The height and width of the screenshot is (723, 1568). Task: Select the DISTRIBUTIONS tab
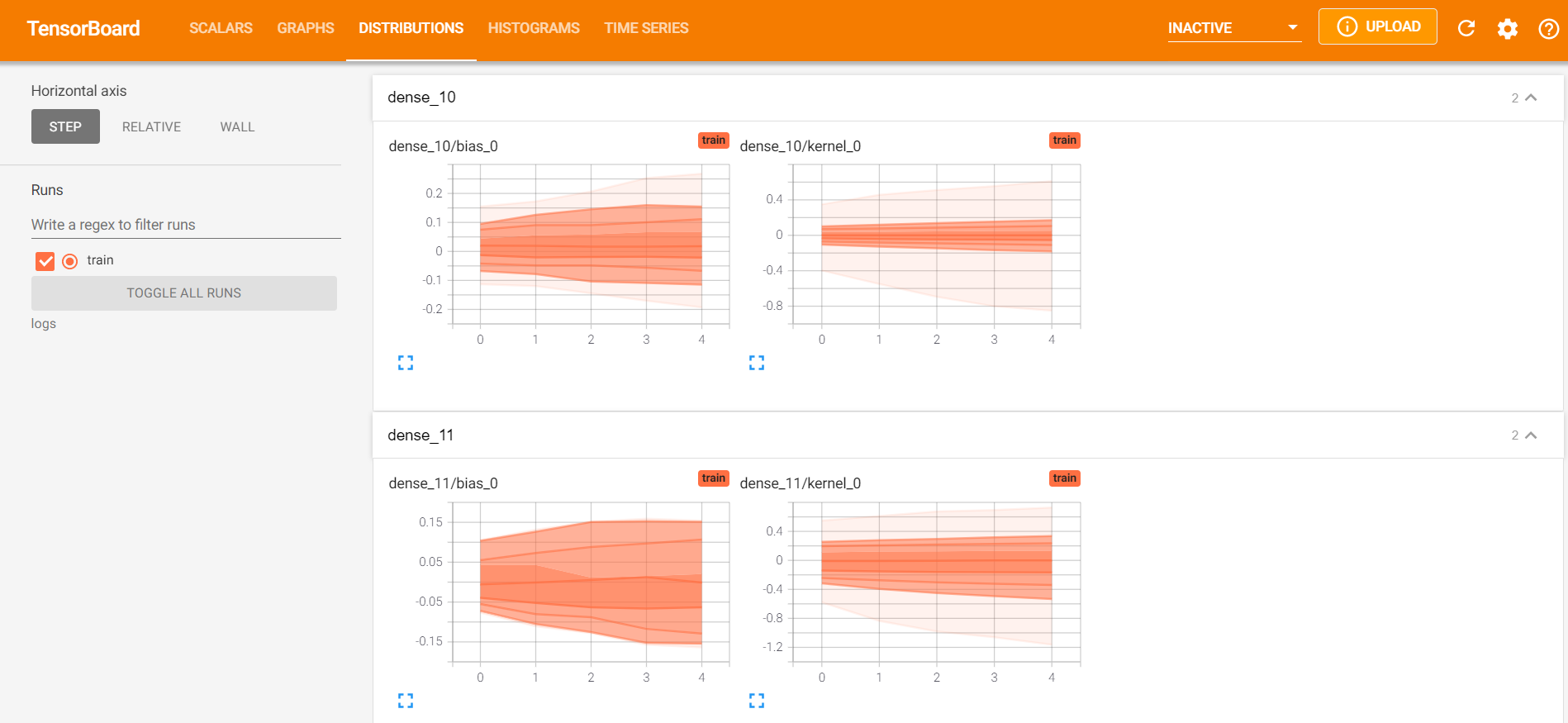[x=411, y=28]
